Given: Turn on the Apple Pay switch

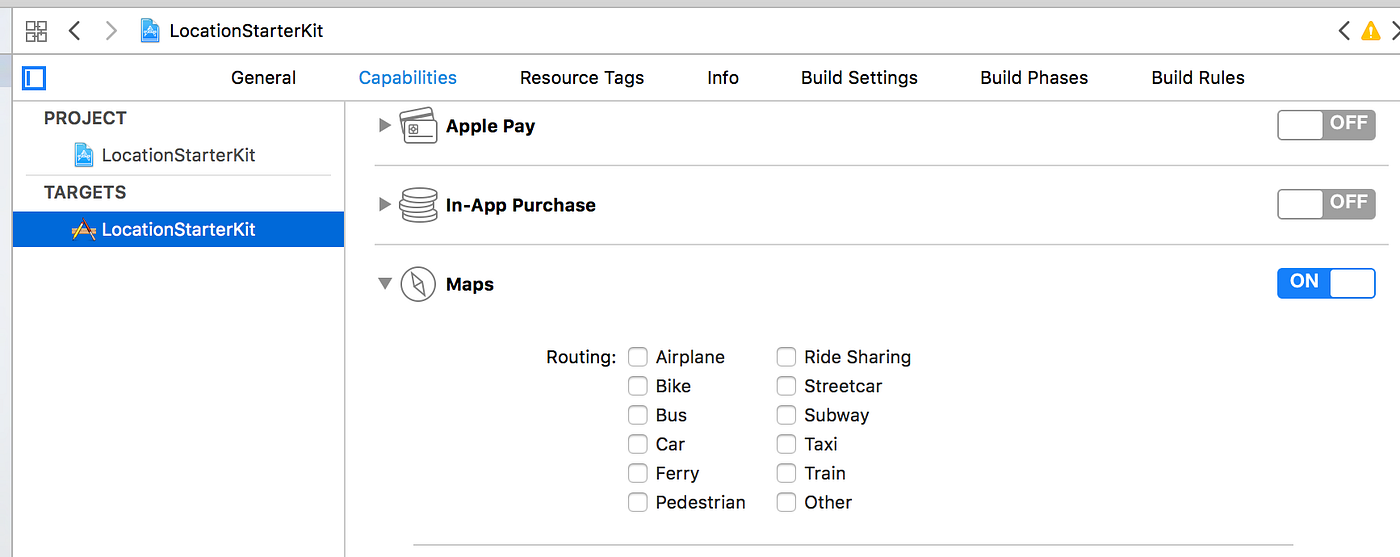Looking at the screenshot, I should 1326,125.
